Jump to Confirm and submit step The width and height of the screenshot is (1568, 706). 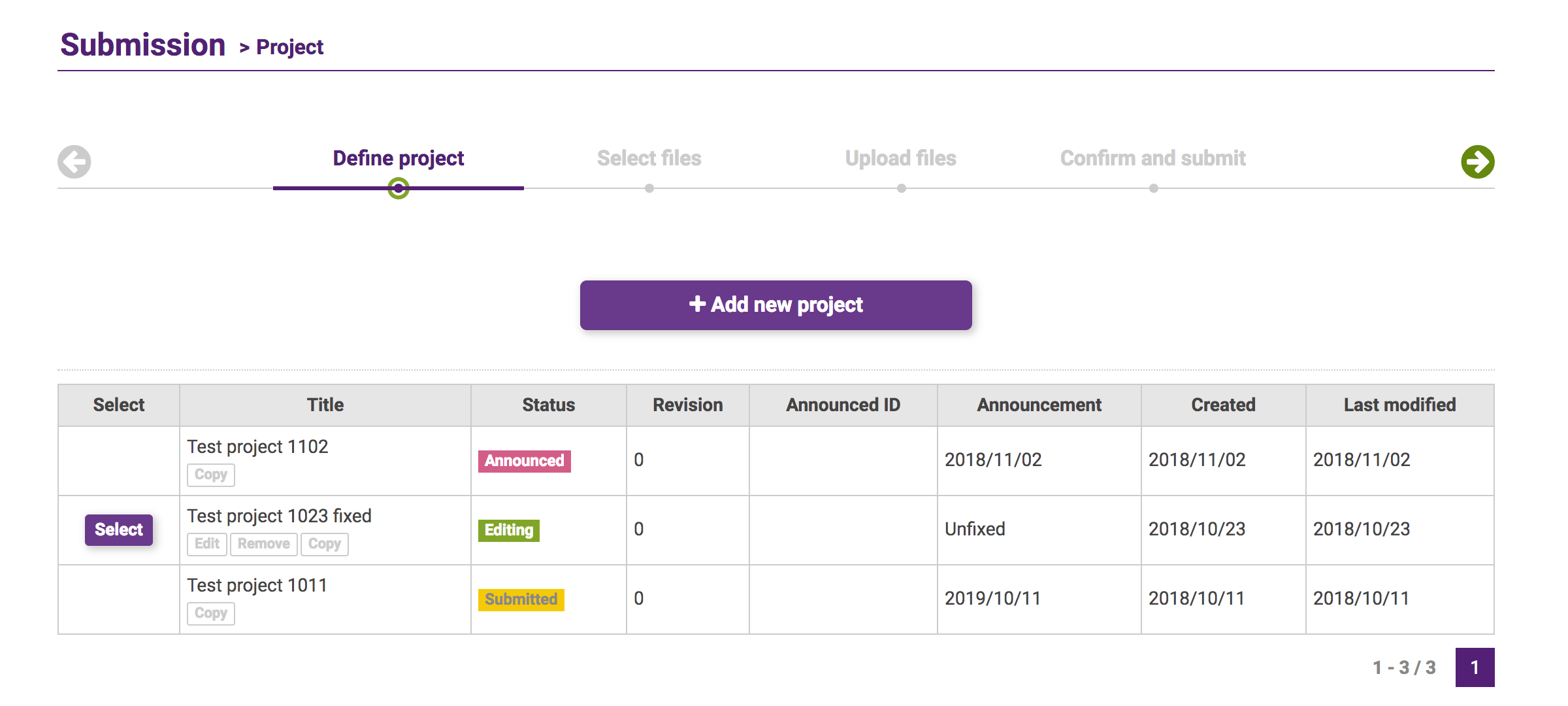pos(1152,158)
